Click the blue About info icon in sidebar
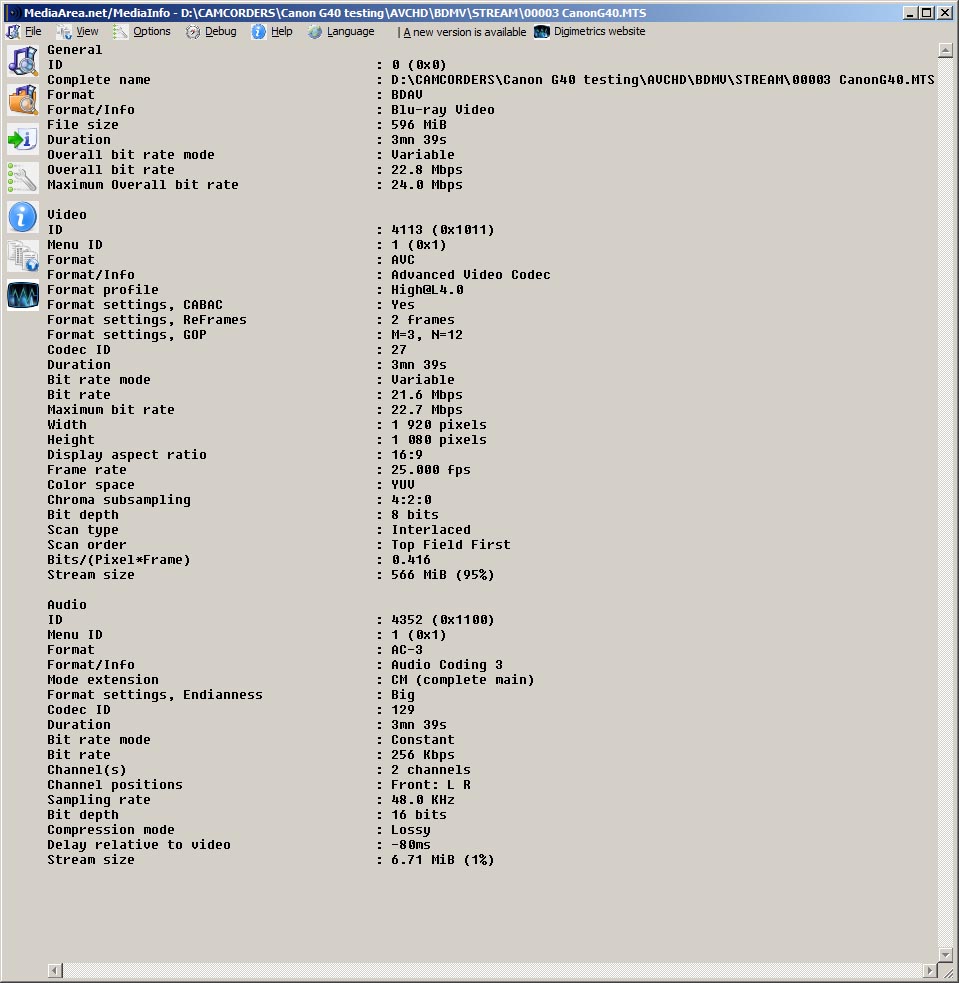This screenshot has height=983, width=959. pyautogui.click(x=23, y=217)
